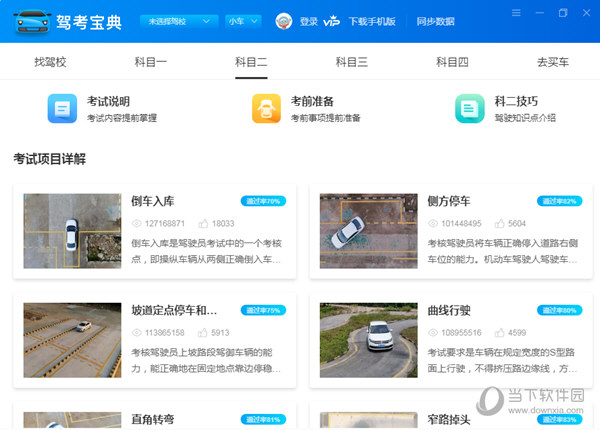The height and width of the screenshot is (430, 600).
Task: Click the like count 5604
Action: coord(517,223)
